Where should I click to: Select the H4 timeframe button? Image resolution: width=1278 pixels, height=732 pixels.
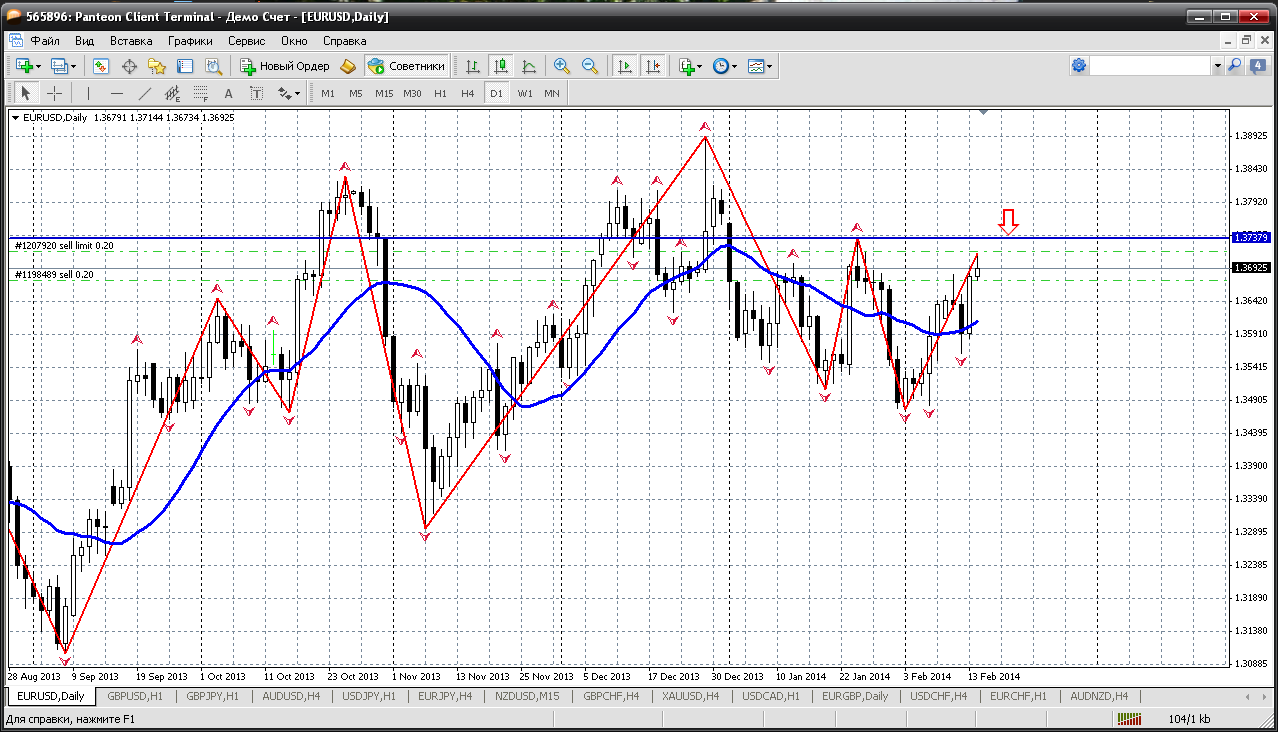tap(468, 93)
